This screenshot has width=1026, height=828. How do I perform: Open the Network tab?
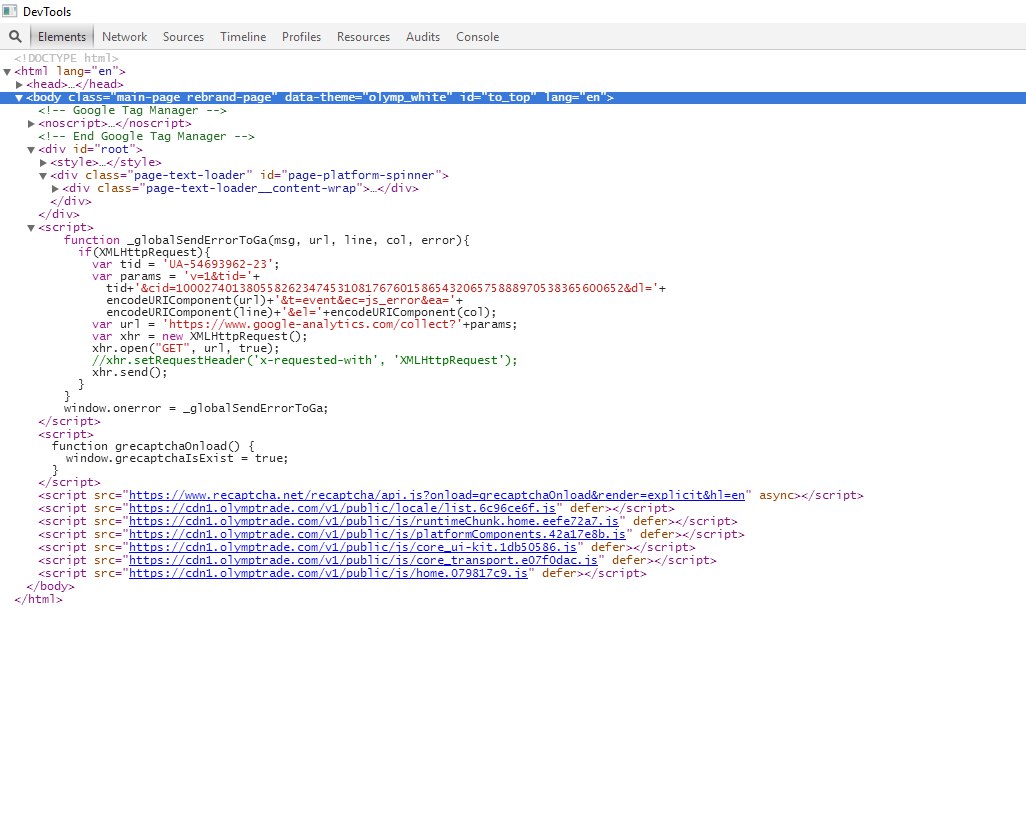(124, 37)
